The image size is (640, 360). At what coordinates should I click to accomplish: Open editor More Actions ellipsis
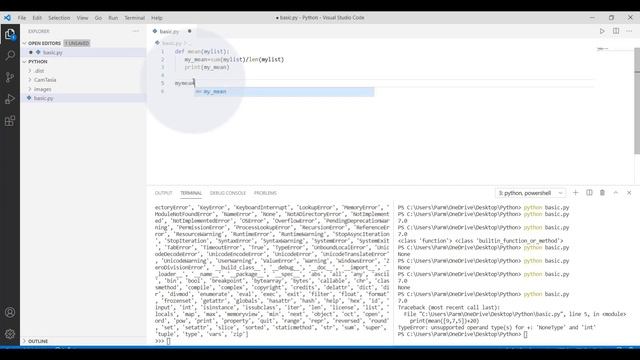[629, 31]
